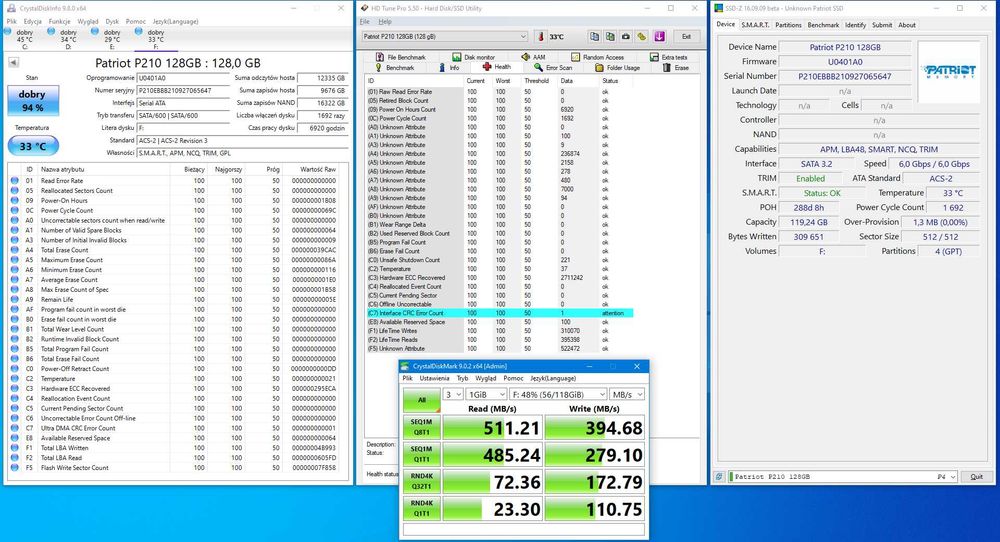This screenshot has height=542, width=1000.
Task: Open the Edycja menu in CrystalDiskInfo
Action: pos(33,21)
